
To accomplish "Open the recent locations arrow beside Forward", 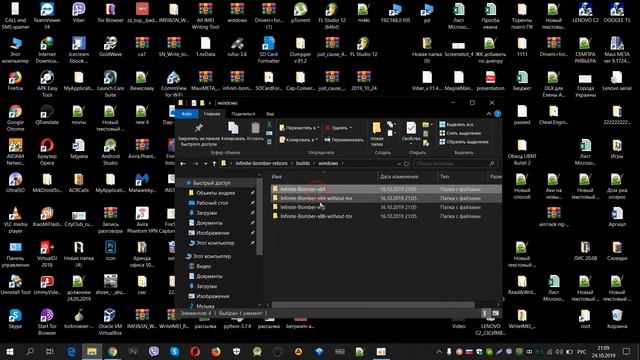I will pyautogui.click(x=205, y=164).
